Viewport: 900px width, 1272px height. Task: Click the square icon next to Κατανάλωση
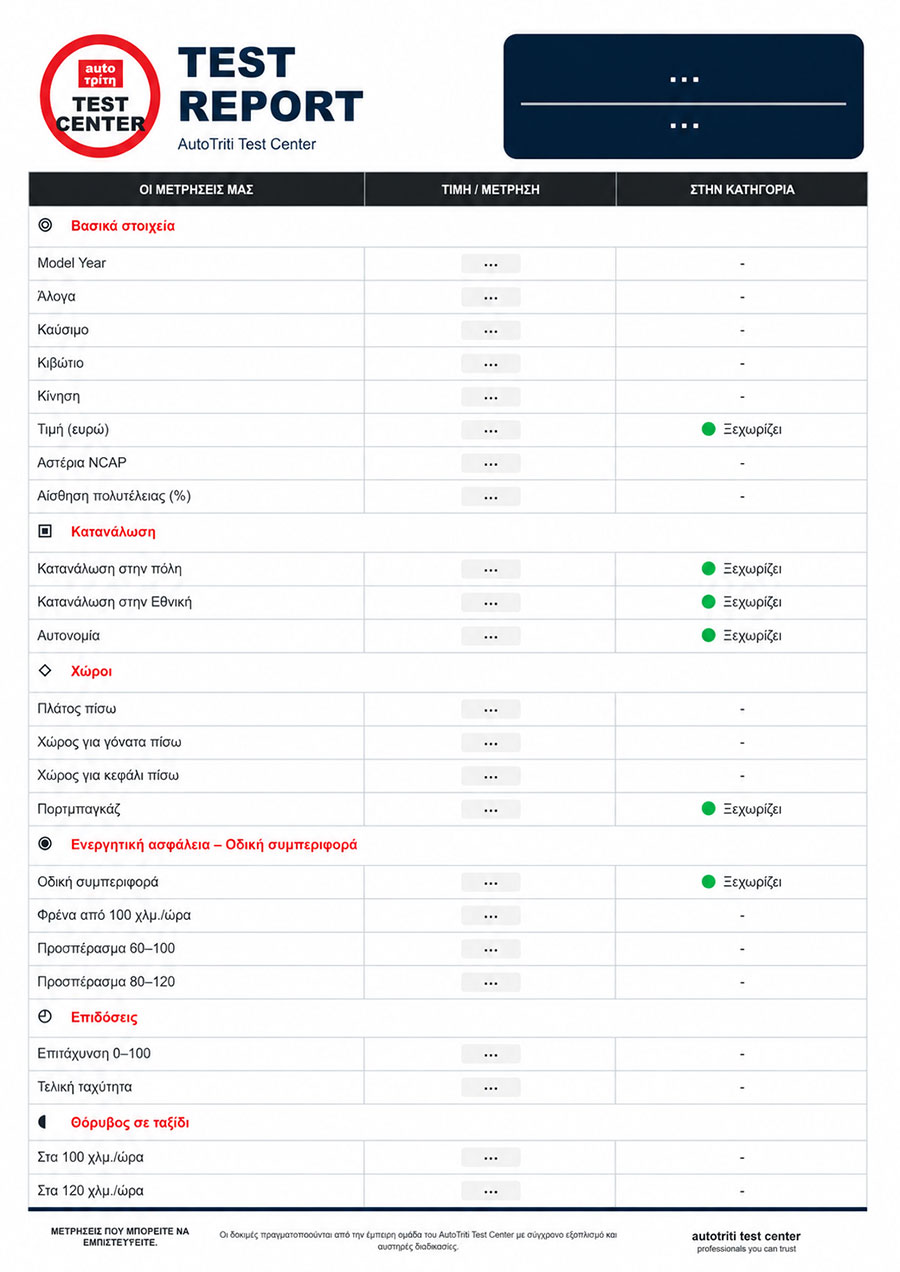[45, 532]
